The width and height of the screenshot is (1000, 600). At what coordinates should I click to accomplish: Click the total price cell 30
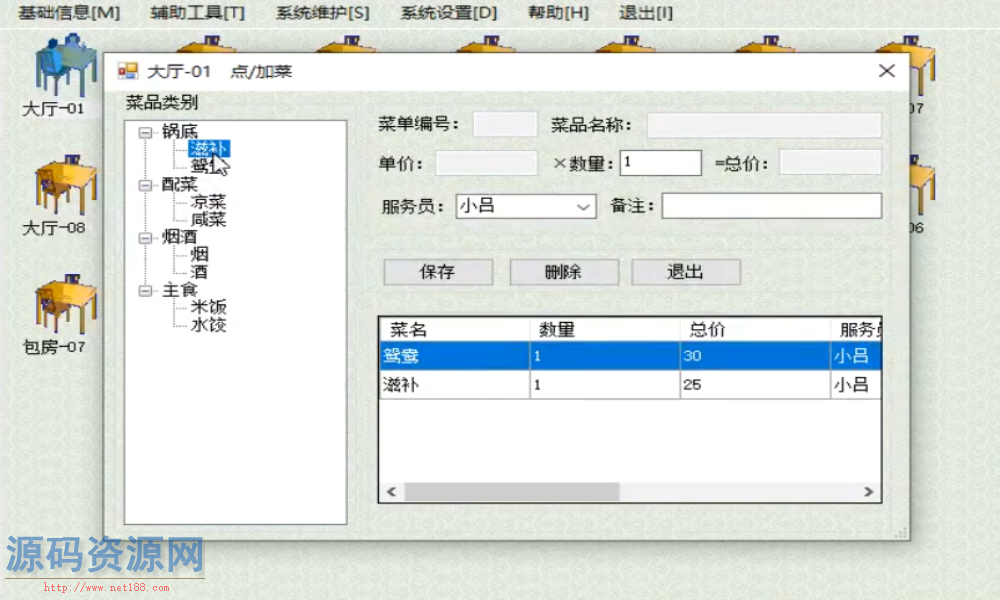pos(755,356)
